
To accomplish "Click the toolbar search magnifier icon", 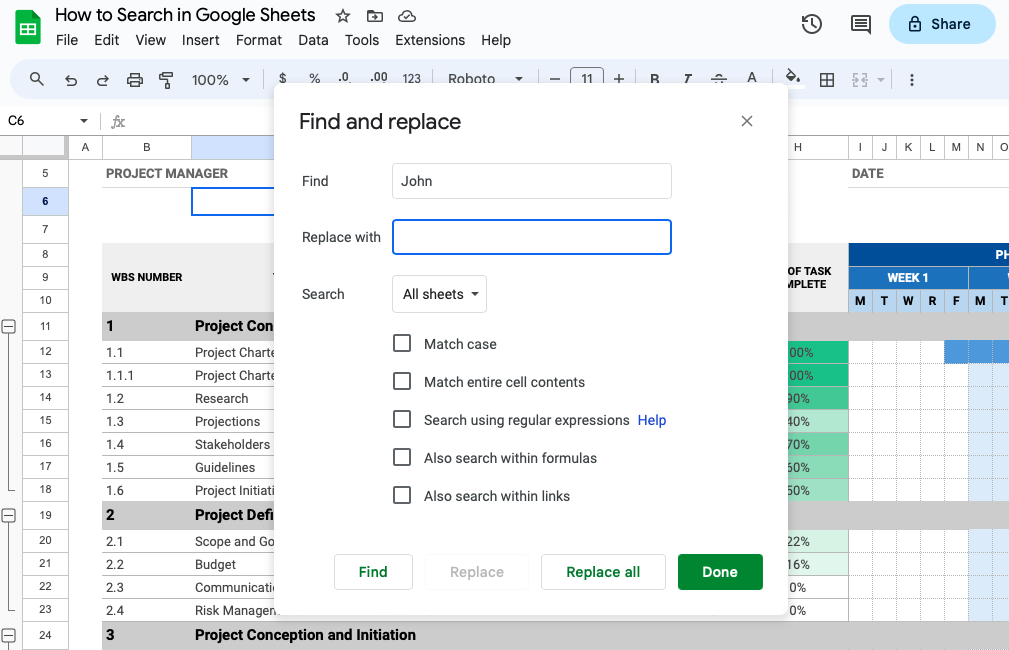I will coord(37,79).
